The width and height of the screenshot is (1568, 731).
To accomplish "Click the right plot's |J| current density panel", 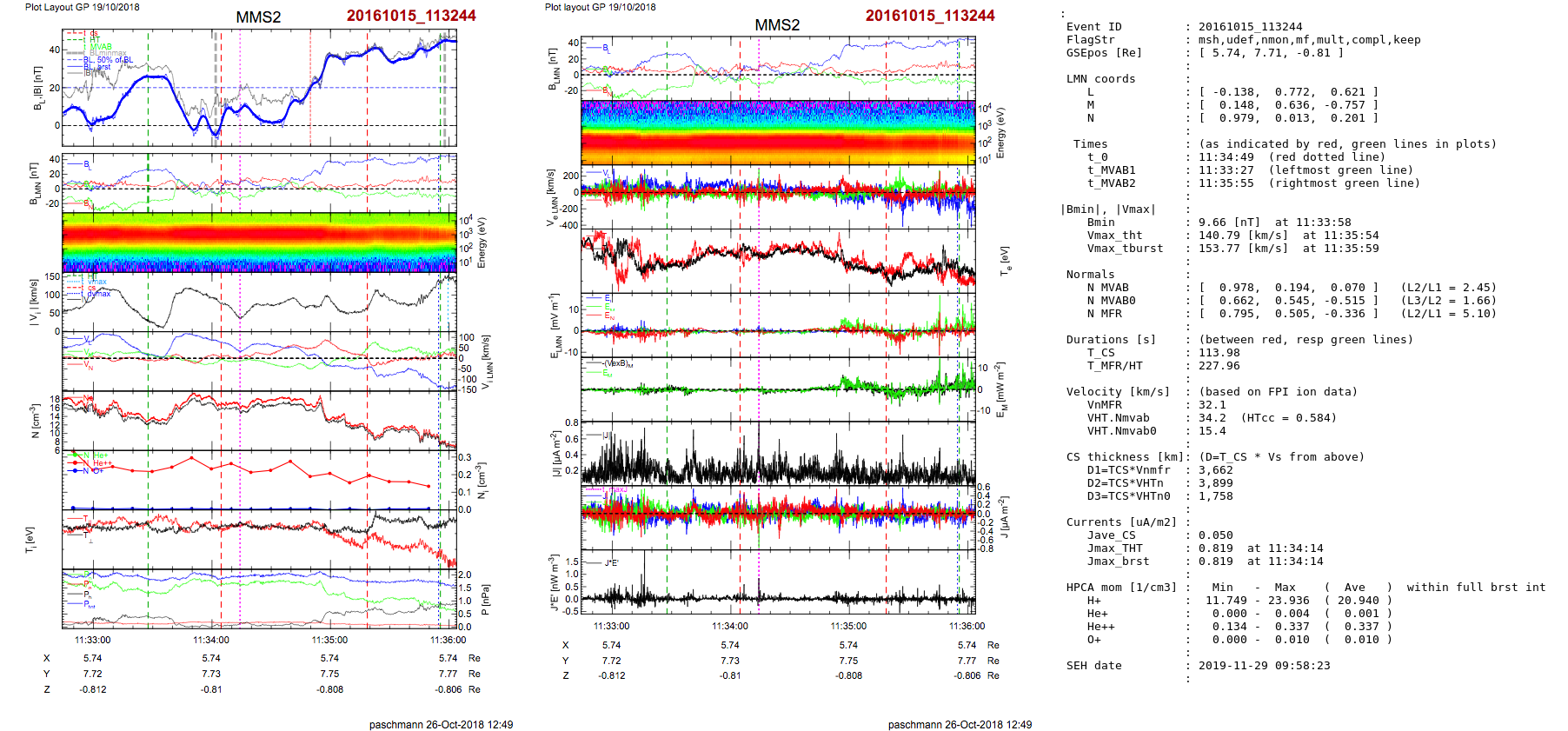I will pyautogui.click(x=778, y=454).
